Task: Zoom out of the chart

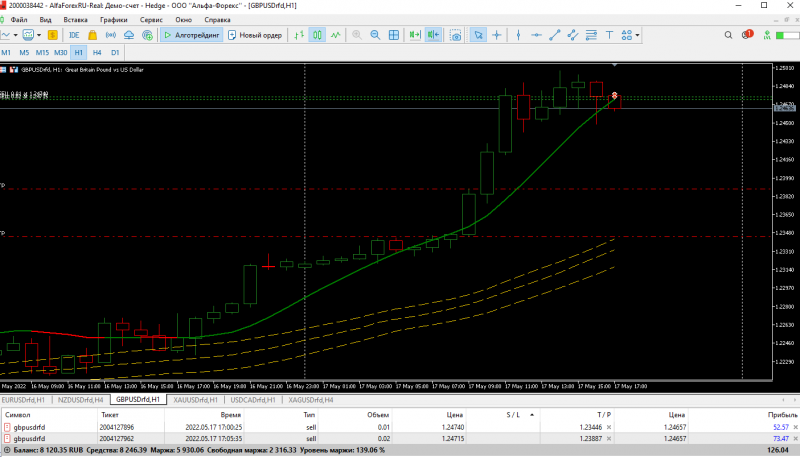Action: click(x=376, y=35)
